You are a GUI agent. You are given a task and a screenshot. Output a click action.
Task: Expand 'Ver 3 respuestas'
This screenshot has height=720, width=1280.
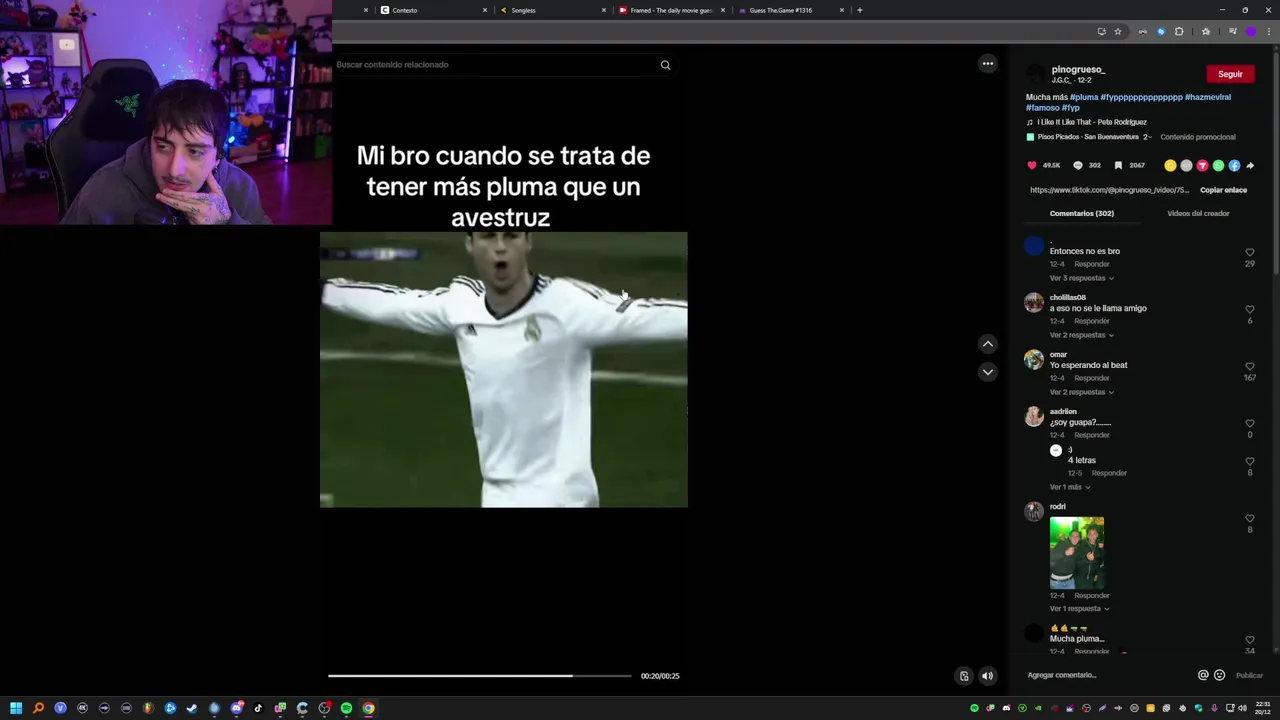(1081, 278)
